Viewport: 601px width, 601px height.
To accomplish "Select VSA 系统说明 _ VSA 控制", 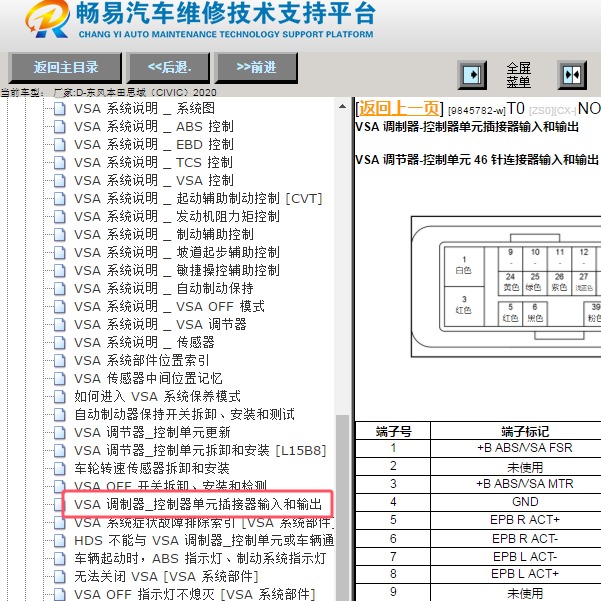I will pyautogui.click(x=154, y=181).
